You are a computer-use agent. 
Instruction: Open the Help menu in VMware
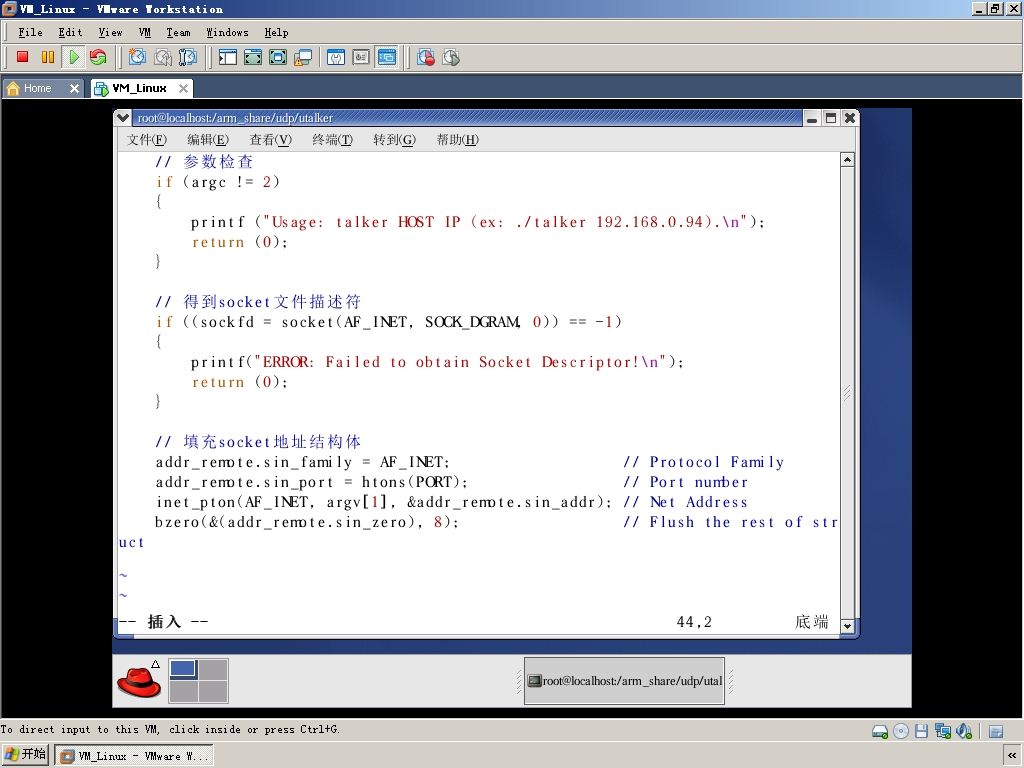tap(276, 32)
